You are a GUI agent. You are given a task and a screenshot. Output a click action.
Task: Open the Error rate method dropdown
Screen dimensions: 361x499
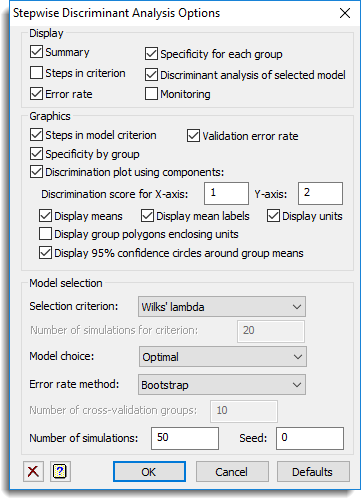[222, 385]
